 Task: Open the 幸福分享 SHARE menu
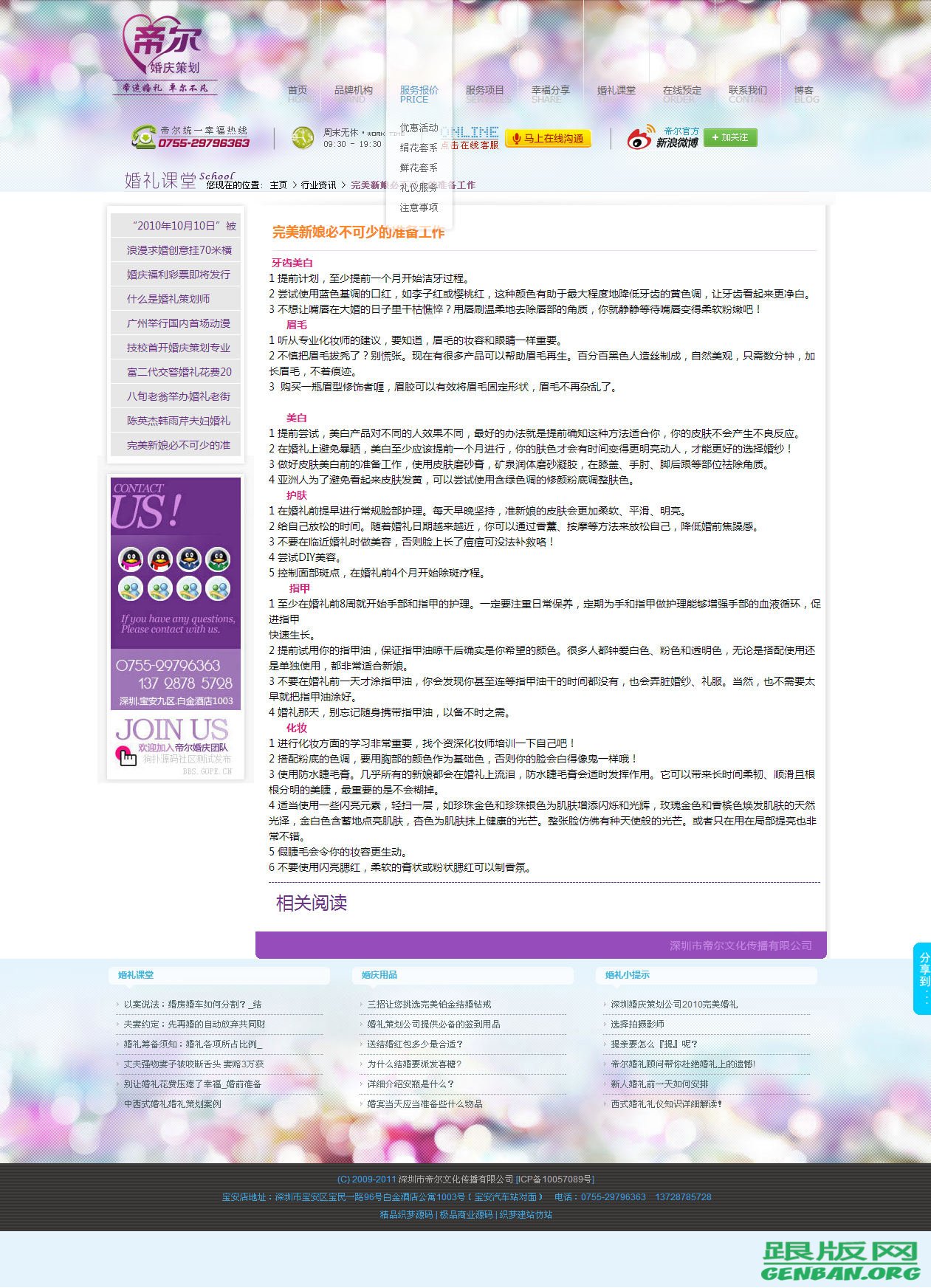(551, 94)
